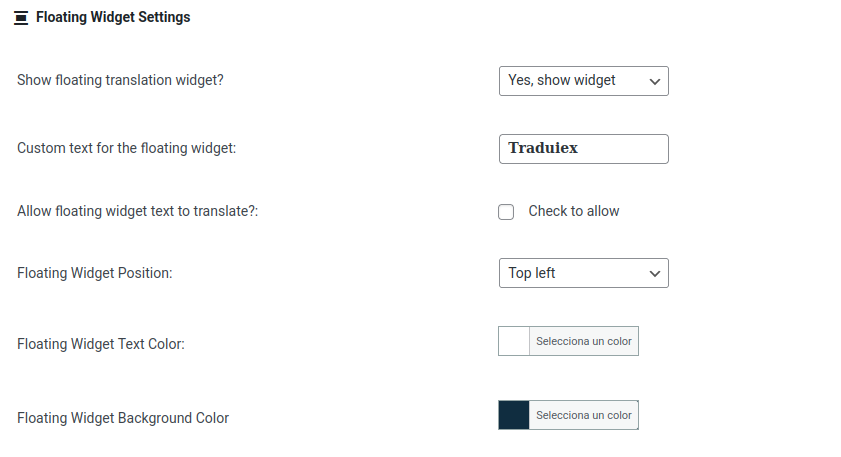This screenshot has height=457, width=841.
Task: Click the 'Check to allow' label
Action: coord(573,211)
